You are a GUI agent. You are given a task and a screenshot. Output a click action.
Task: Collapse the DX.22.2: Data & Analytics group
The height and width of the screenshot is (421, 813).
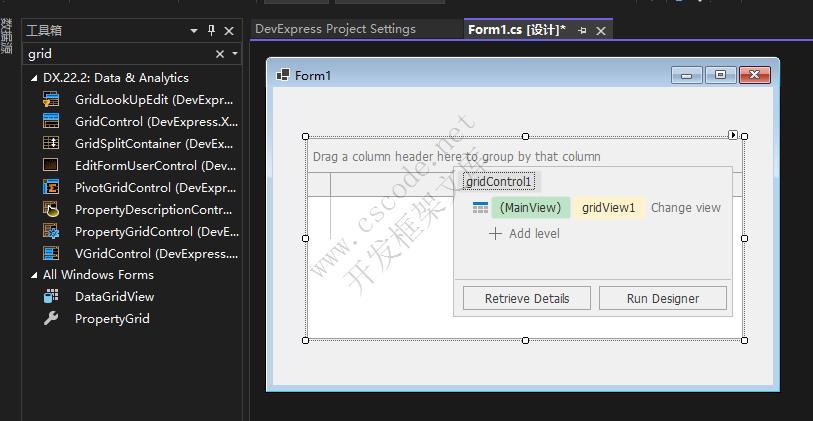[x=33, y=78]
